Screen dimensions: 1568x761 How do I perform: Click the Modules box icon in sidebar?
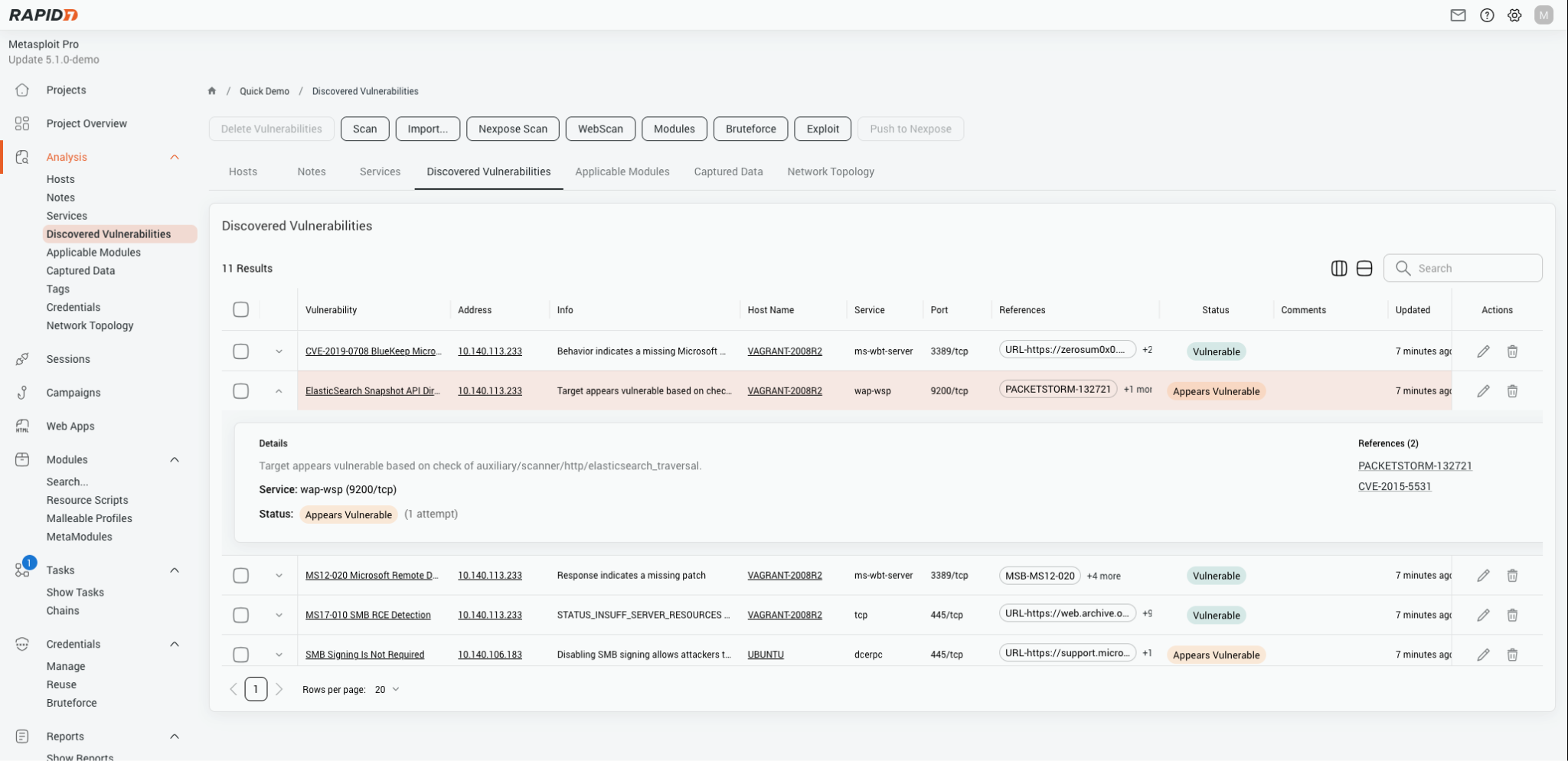22,459
